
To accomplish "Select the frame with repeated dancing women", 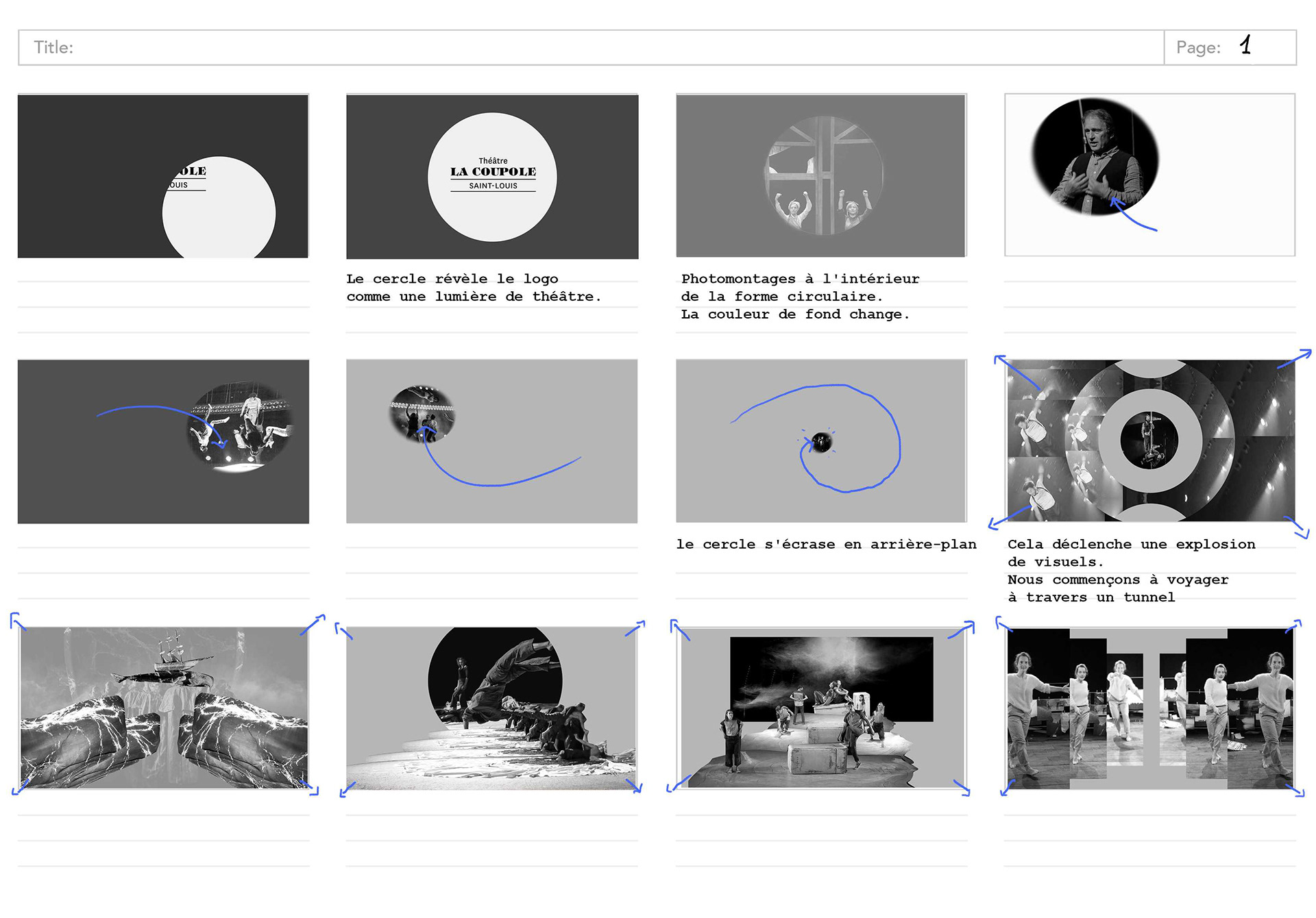I will (1150, 708).
